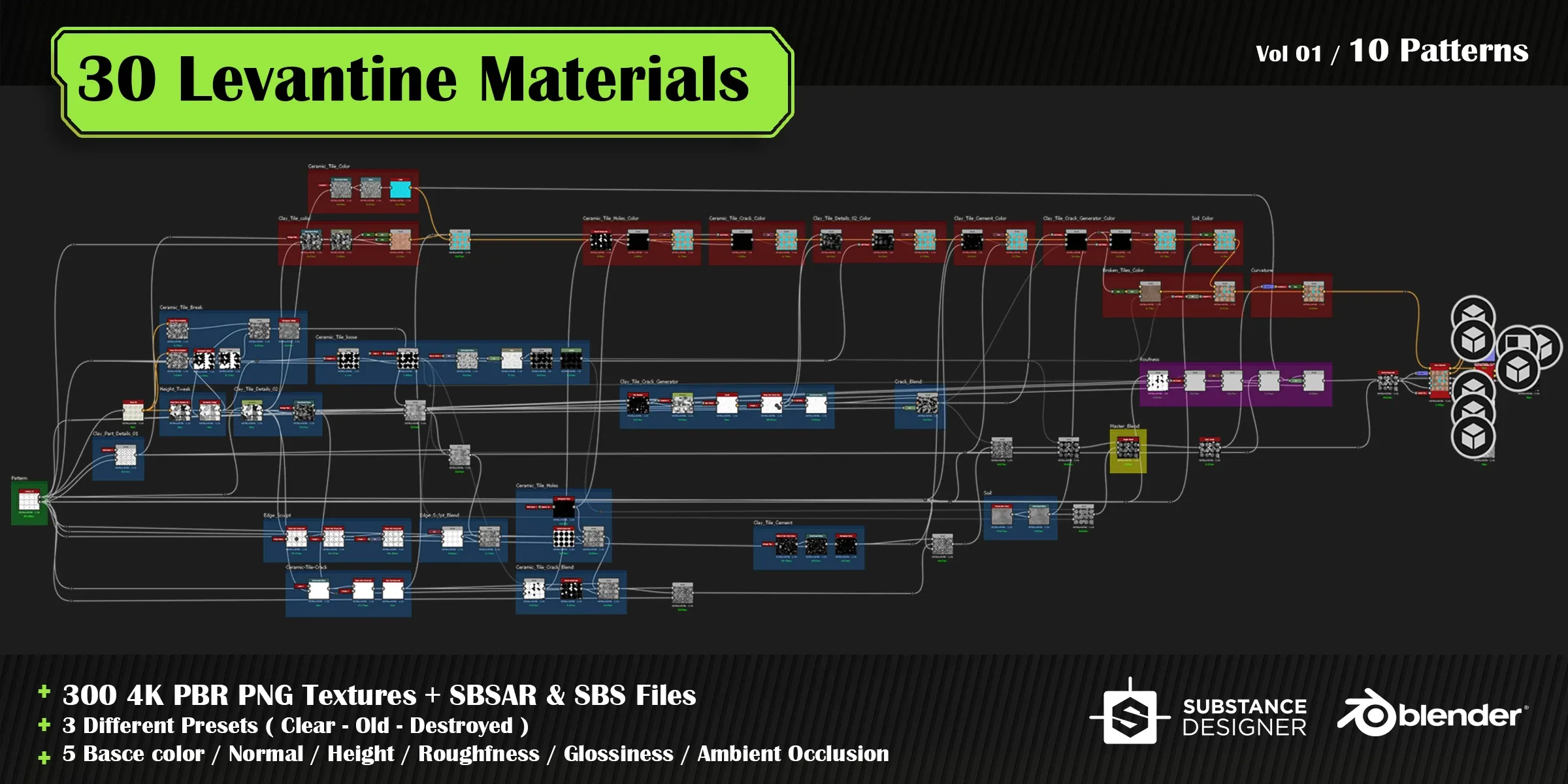Click the front cube icon in the right cluster
1568x784 pixels.
click(1518, 370)
